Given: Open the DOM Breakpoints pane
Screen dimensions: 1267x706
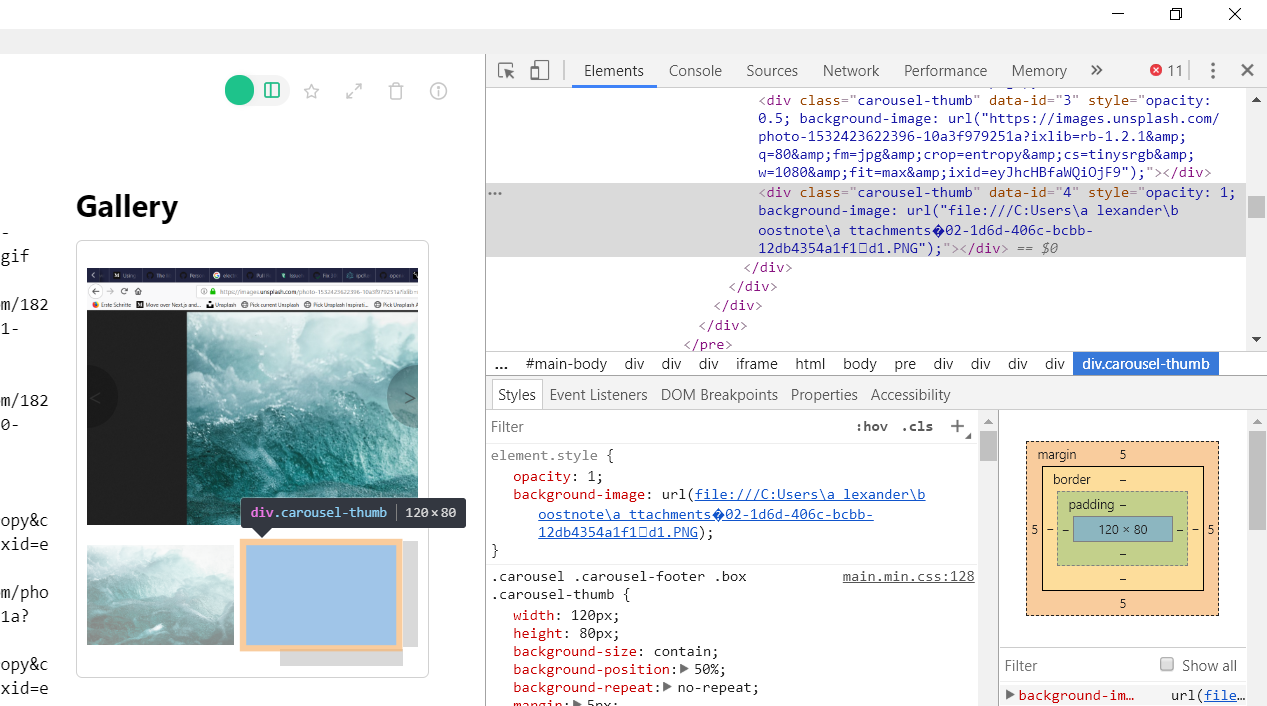Looking at the screenshot, I should pos(719,395).
